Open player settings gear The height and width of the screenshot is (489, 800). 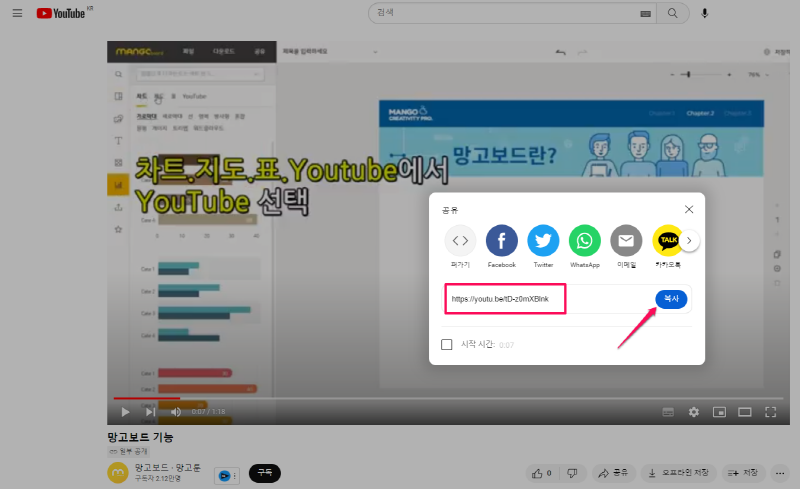694,412
